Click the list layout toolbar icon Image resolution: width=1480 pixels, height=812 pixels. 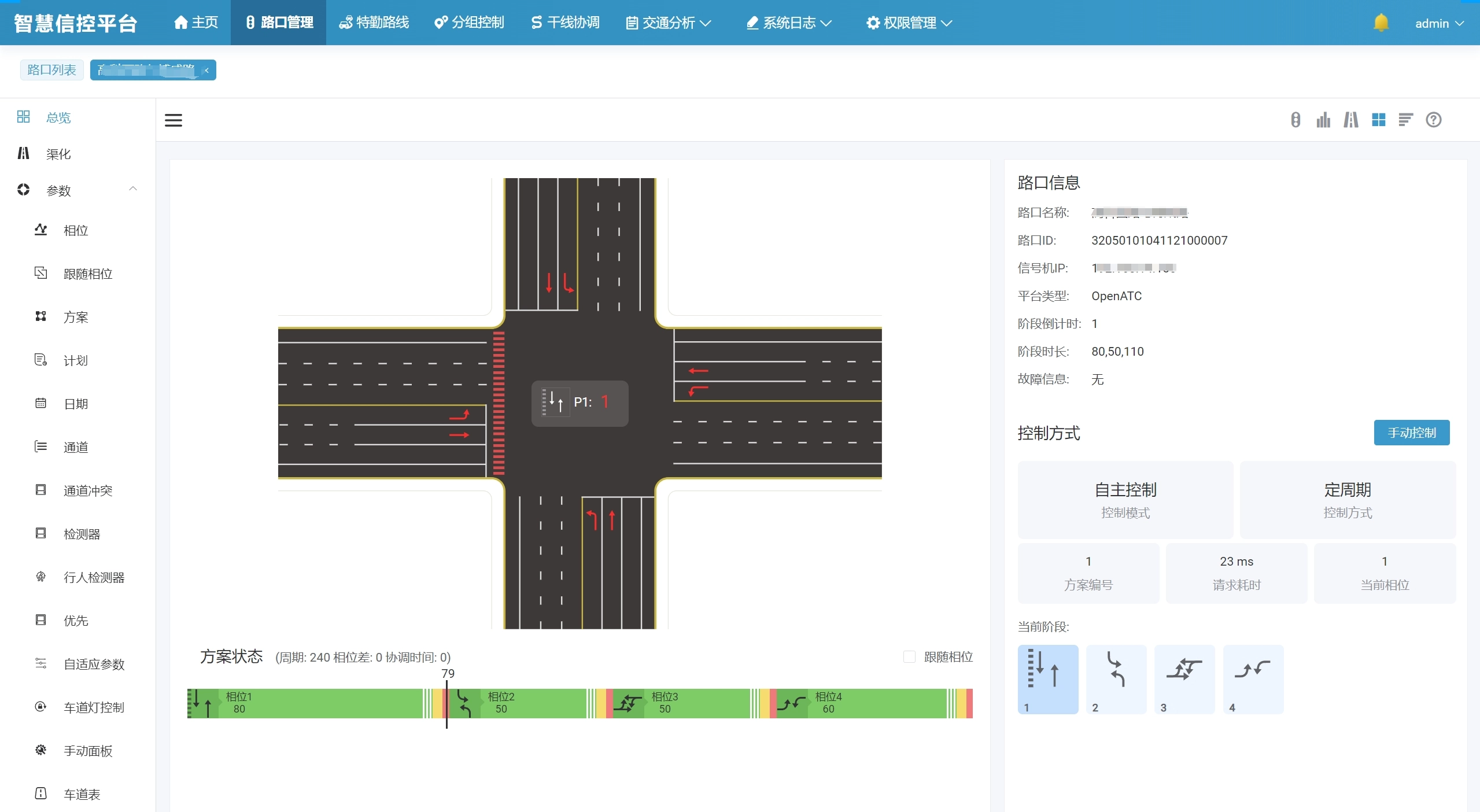(1405, 120)
